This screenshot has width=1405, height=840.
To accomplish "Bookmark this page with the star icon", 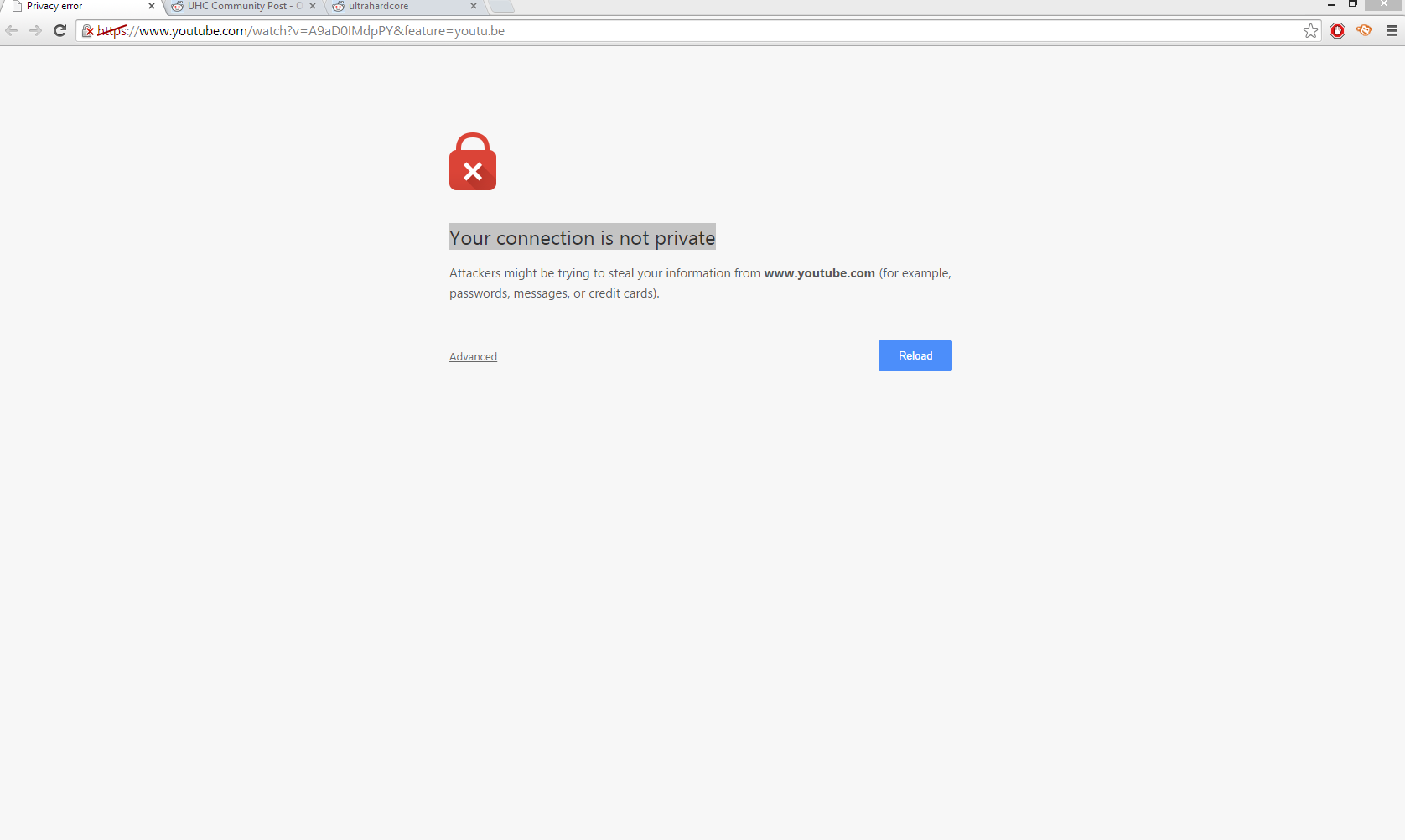I will click(1311, 31).
